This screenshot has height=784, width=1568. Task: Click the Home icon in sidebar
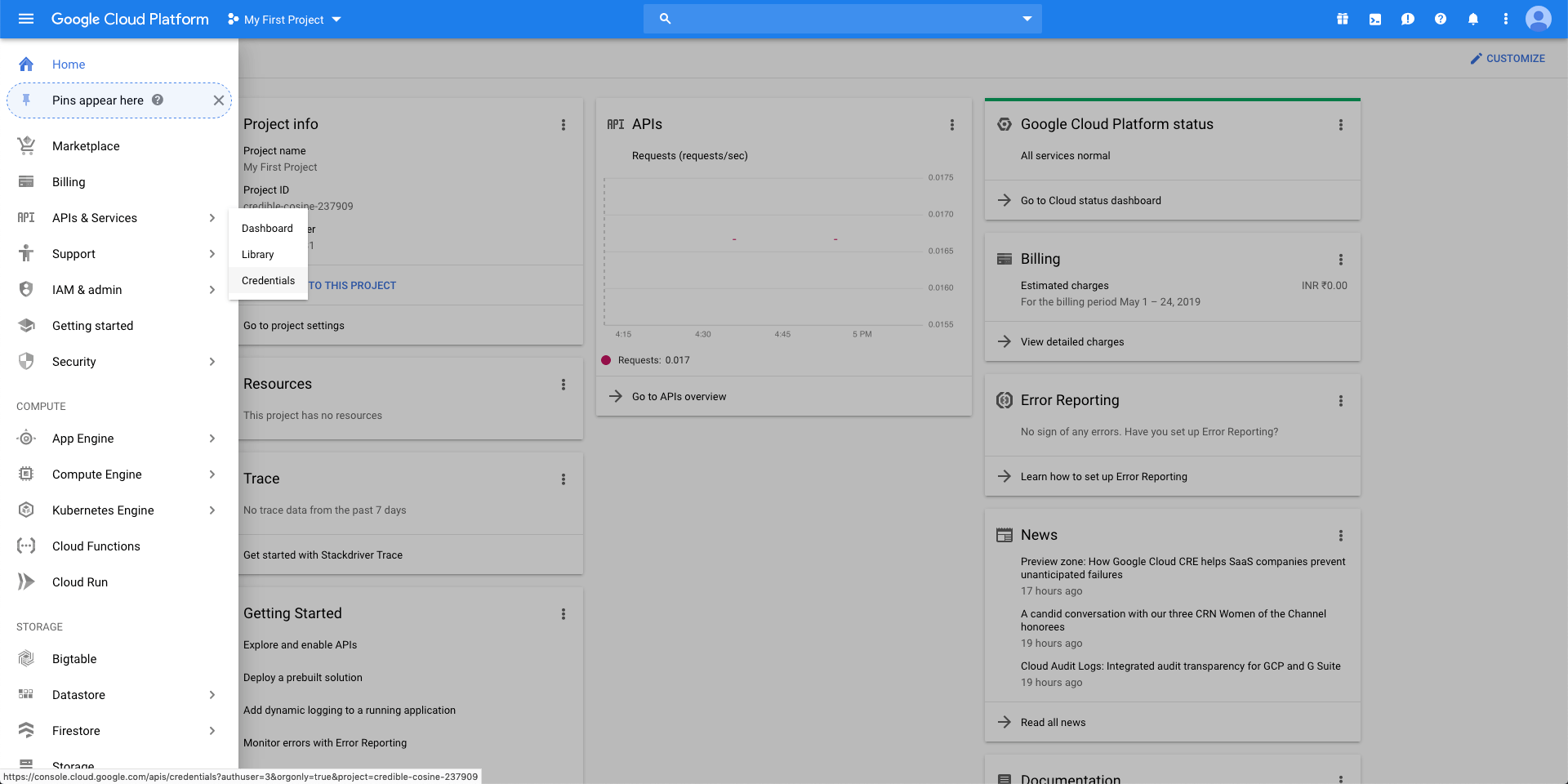click(x=26, y=65)
